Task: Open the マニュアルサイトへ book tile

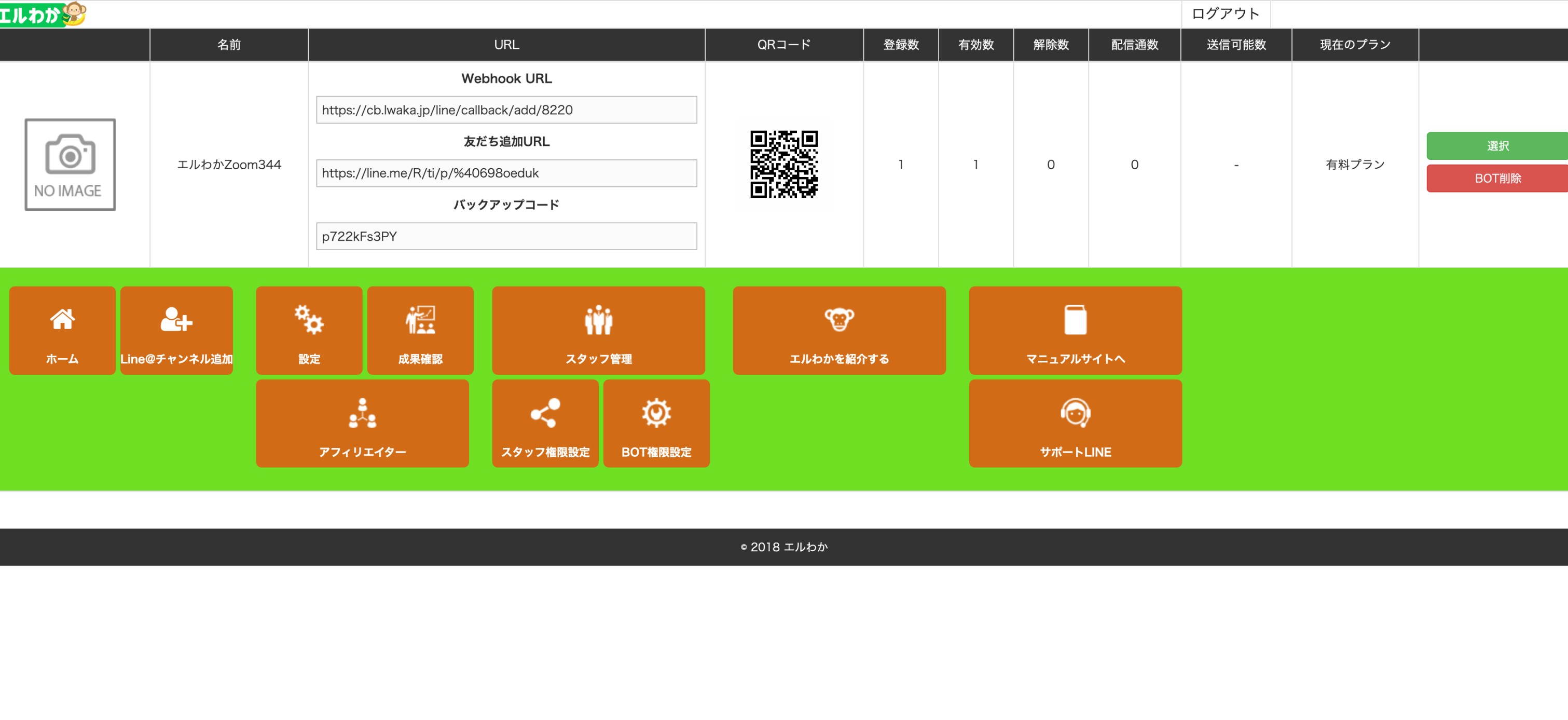Action: [x=1076, y=330]
